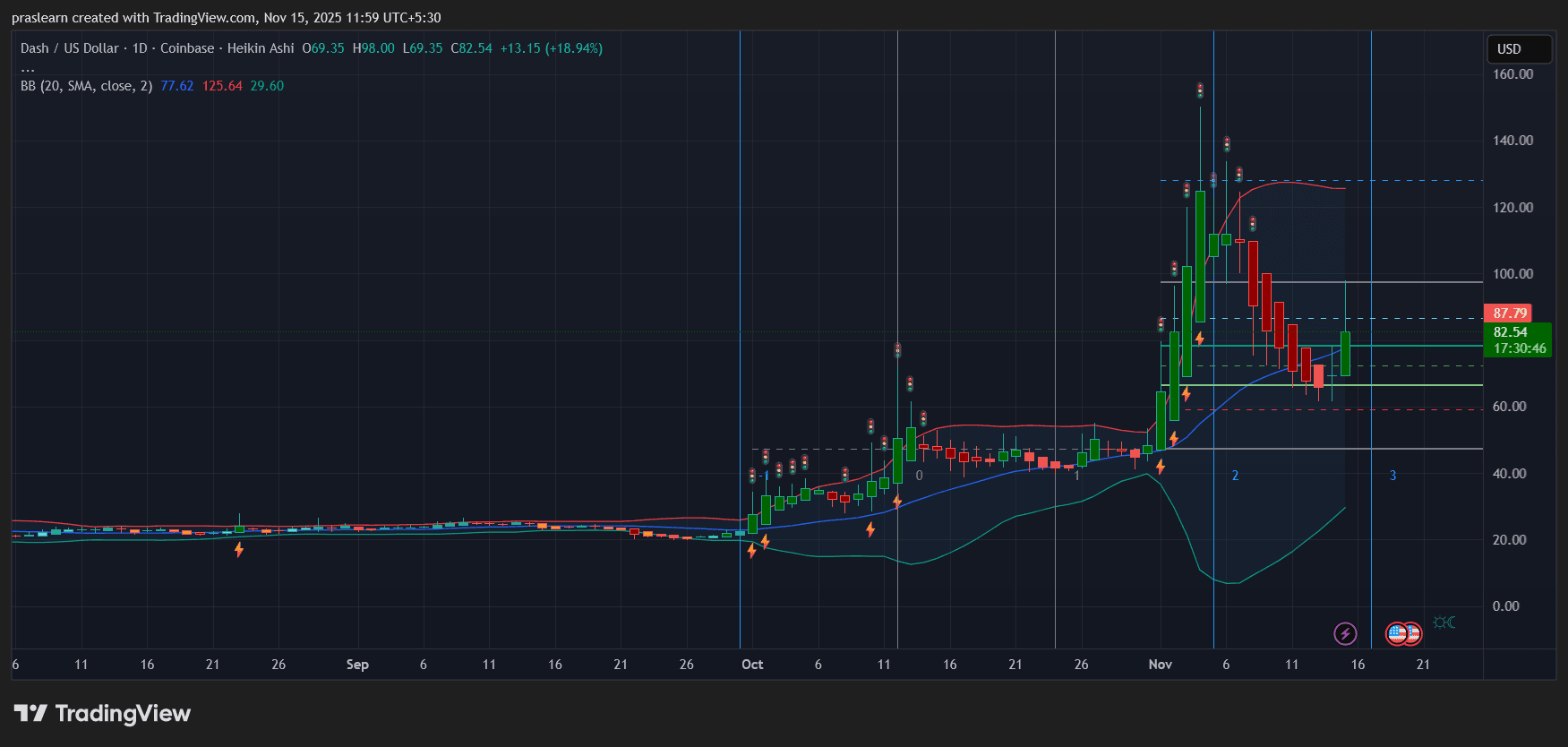Image resolution: width=1568 pixels, height=747 pixels.
Task: Click the Sep label on time axis
Action: click(357, 665)
